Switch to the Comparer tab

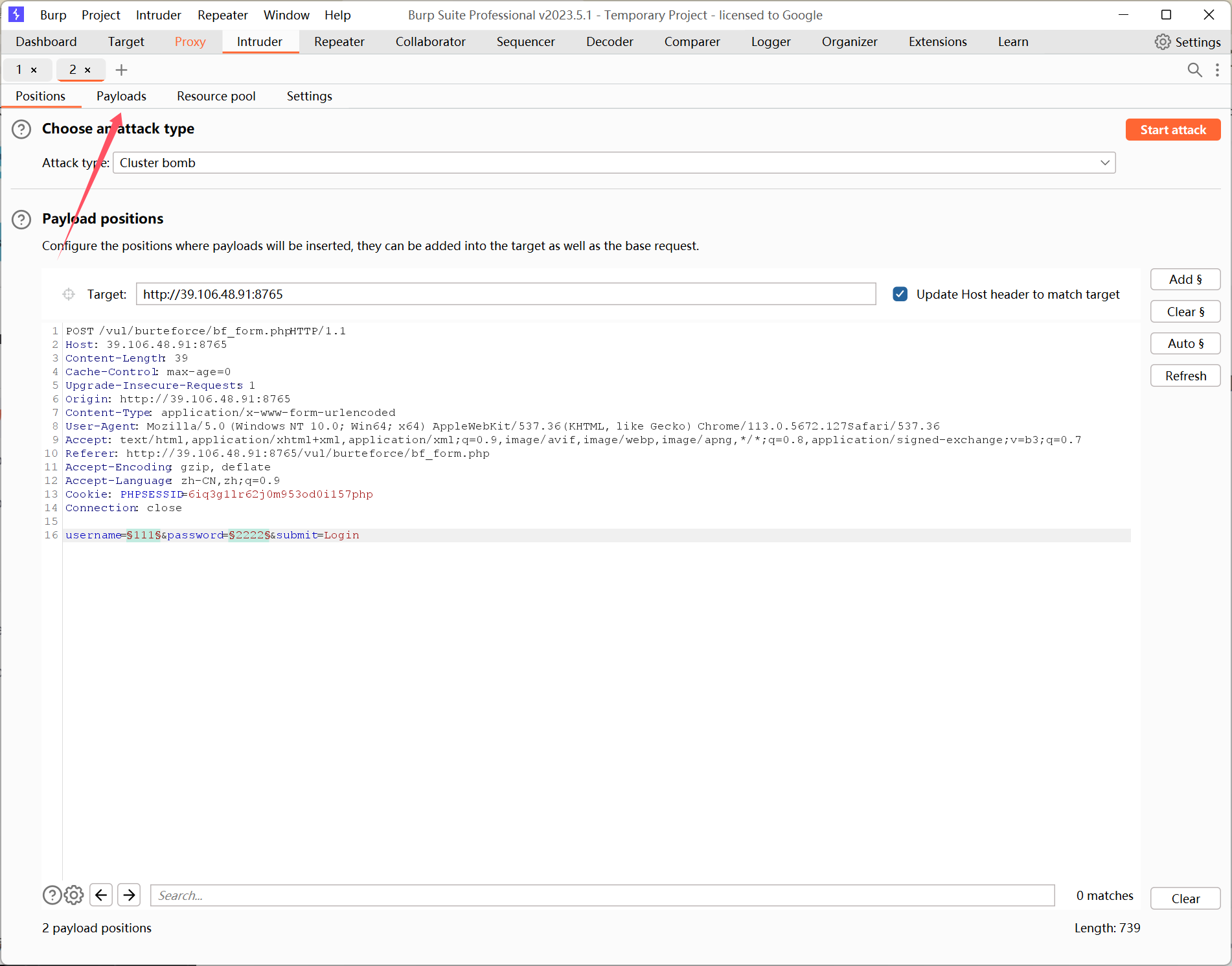tap(692, 42)
